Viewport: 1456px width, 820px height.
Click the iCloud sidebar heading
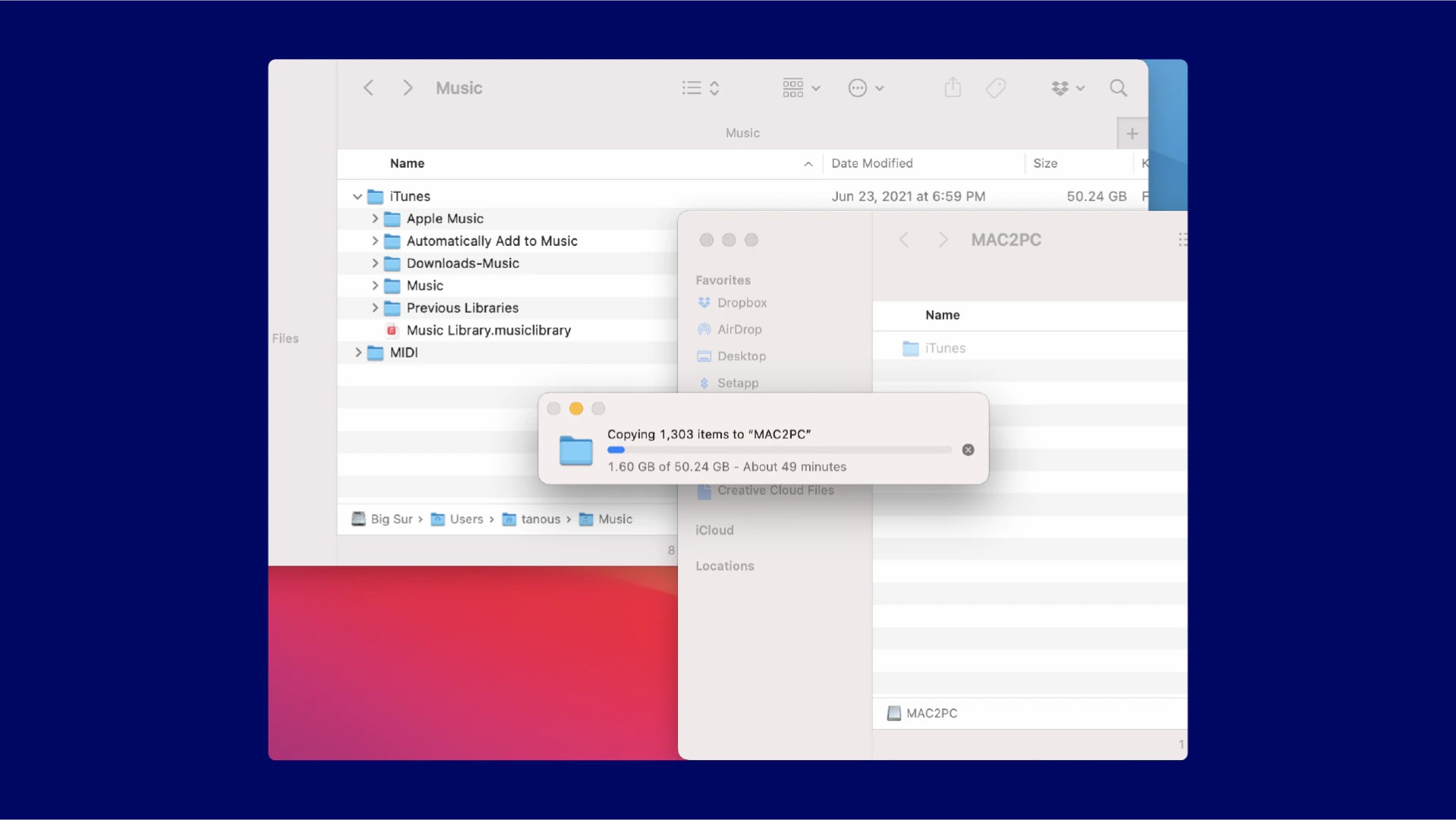coord(714,530)
